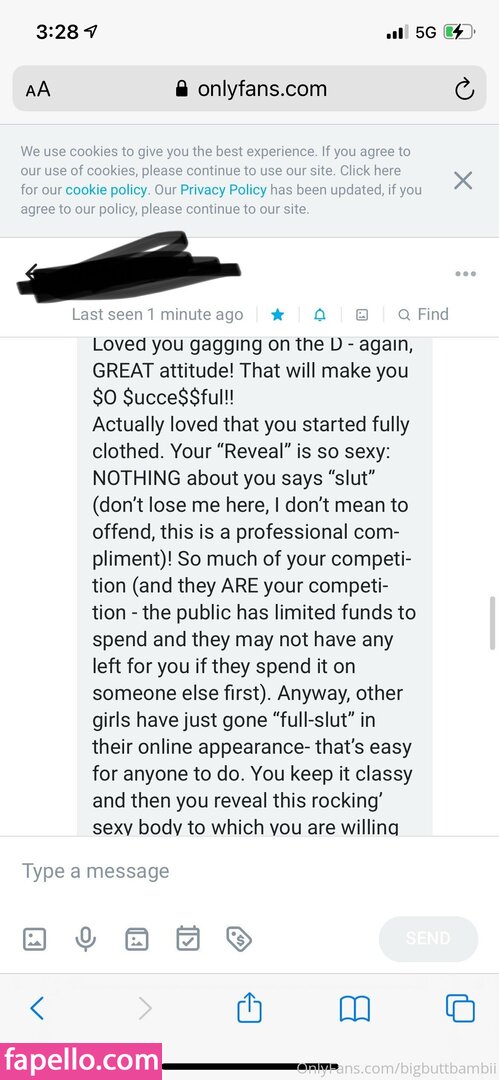
Task: Set message price with the tag icon
Action: click(x=239, y=939)
